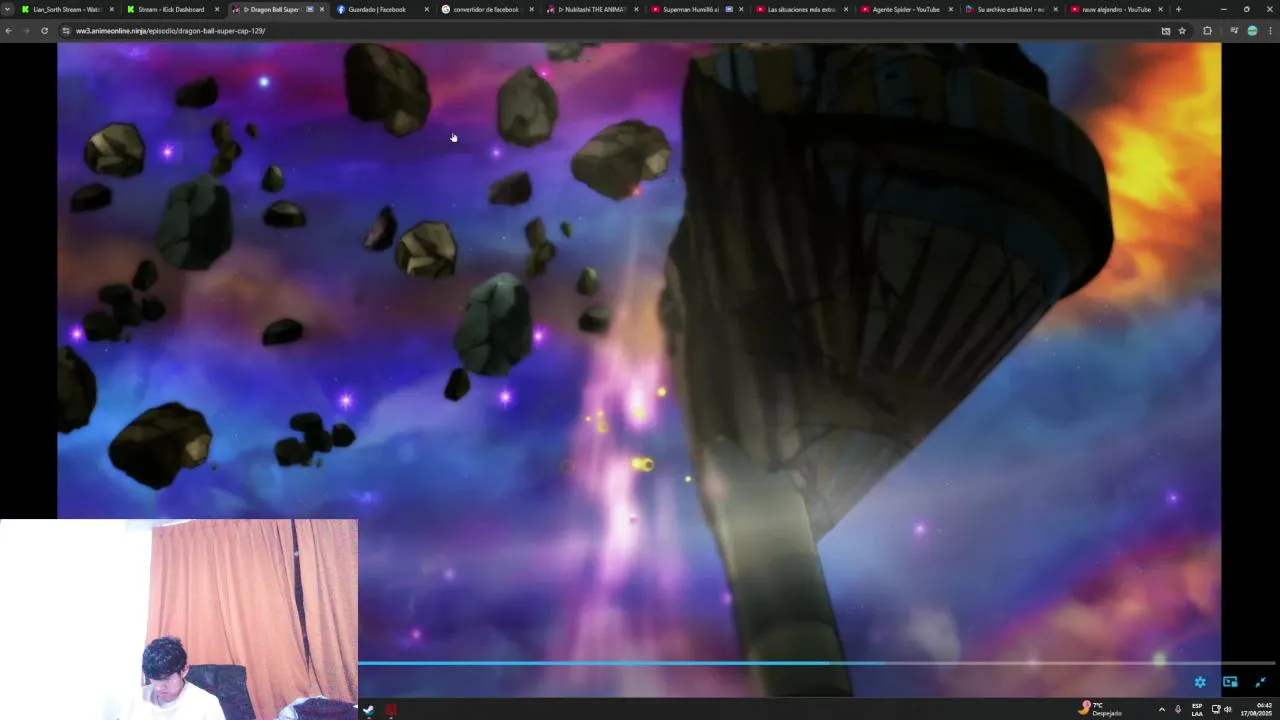Seek on the video progress bar

(x=816, y=662)
